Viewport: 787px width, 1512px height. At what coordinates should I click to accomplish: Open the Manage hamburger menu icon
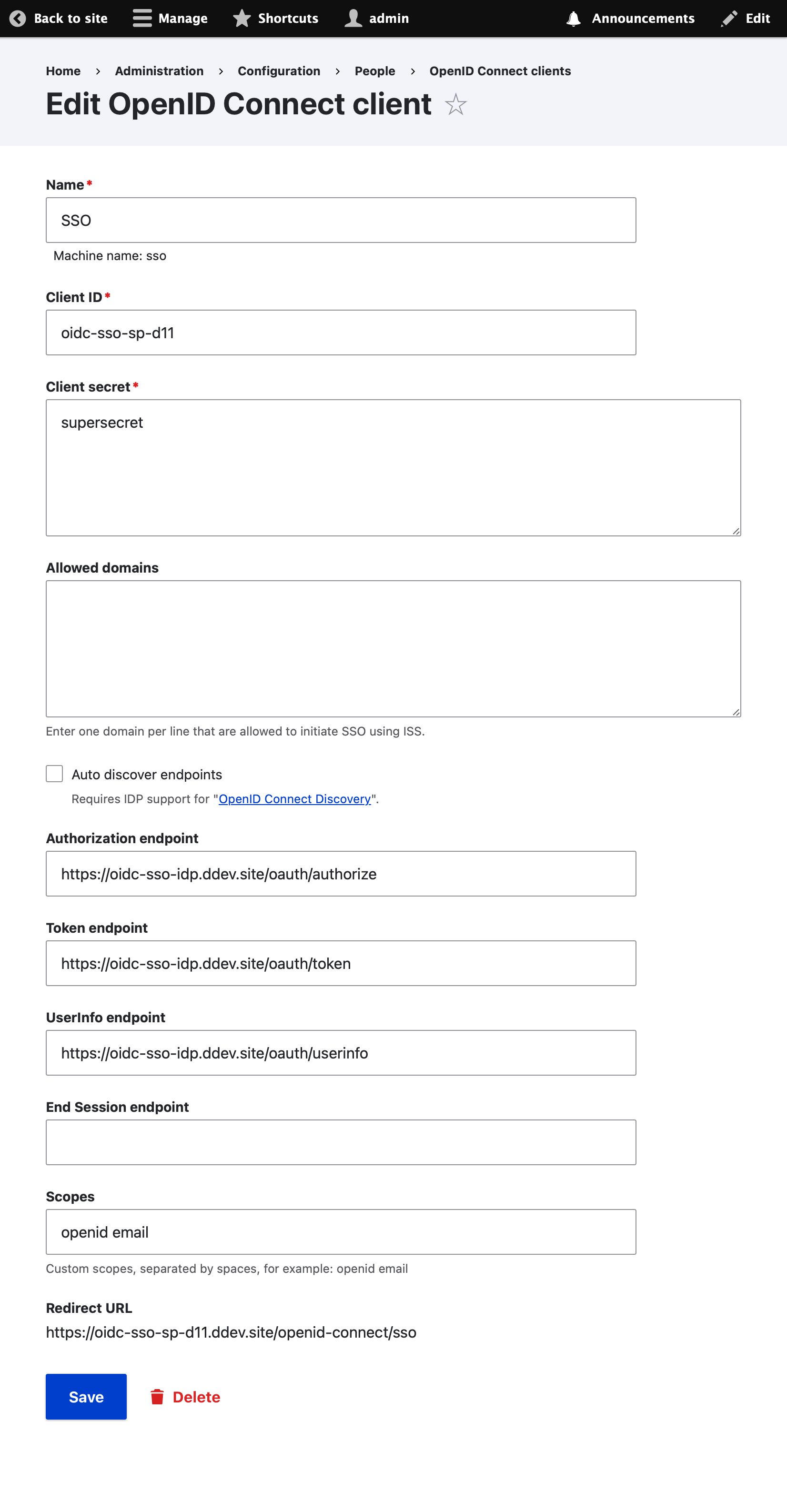(x=142, y=19)
